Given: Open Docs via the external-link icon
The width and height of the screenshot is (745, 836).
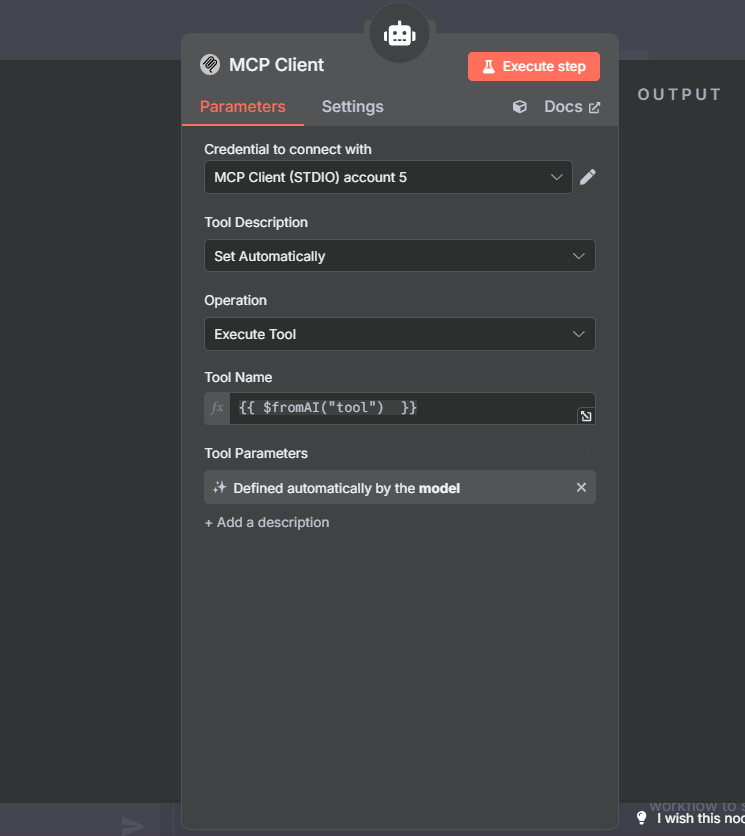Looking at the screenshot, I should (x=597, y=106).
